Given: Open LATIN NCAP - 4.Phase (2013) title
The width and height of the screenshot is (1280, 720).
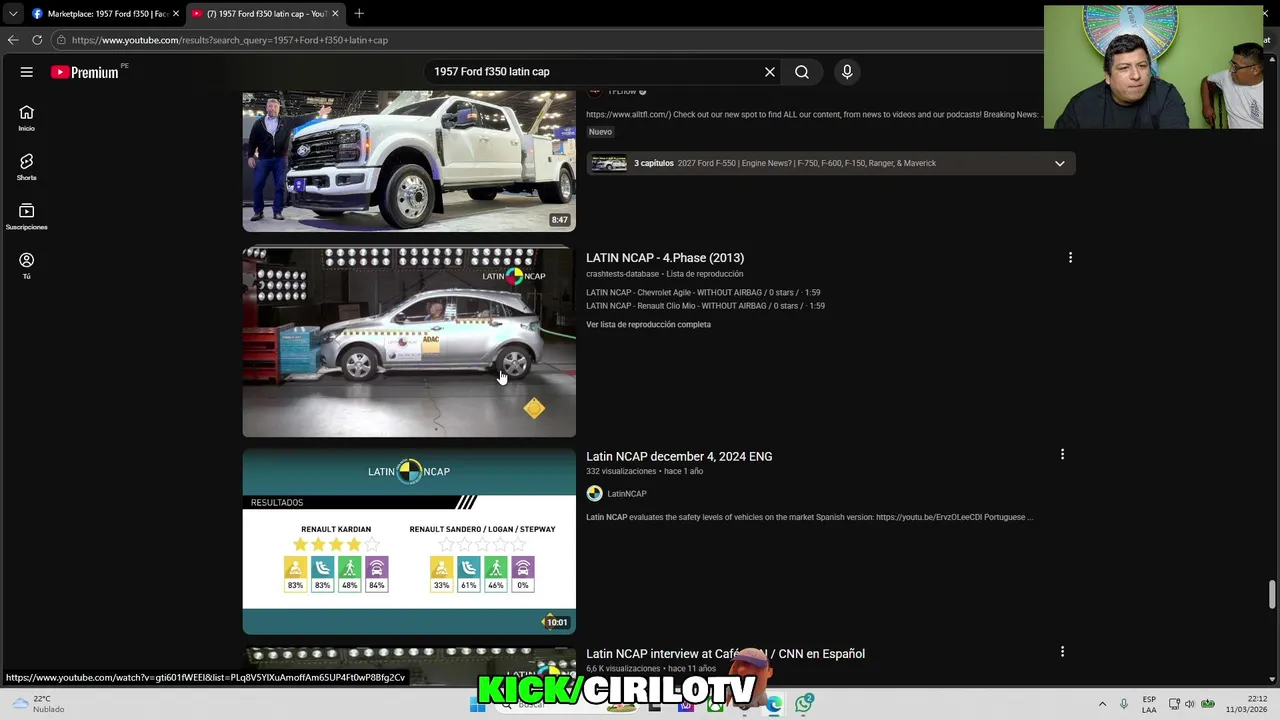Looking at the screenshot, I should 665,258.
